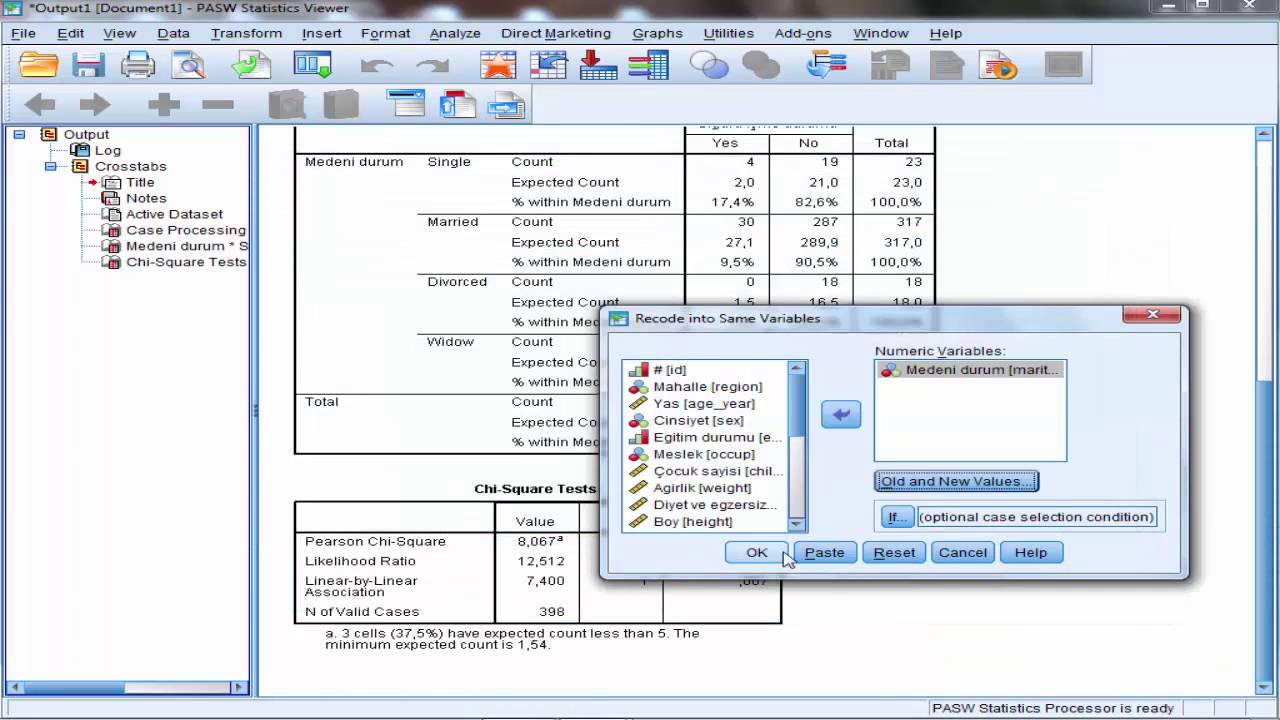Click the Undo arrow icon
Image resolution: width=1280 pixels, height=720 pixels.
tap(377, 67)
